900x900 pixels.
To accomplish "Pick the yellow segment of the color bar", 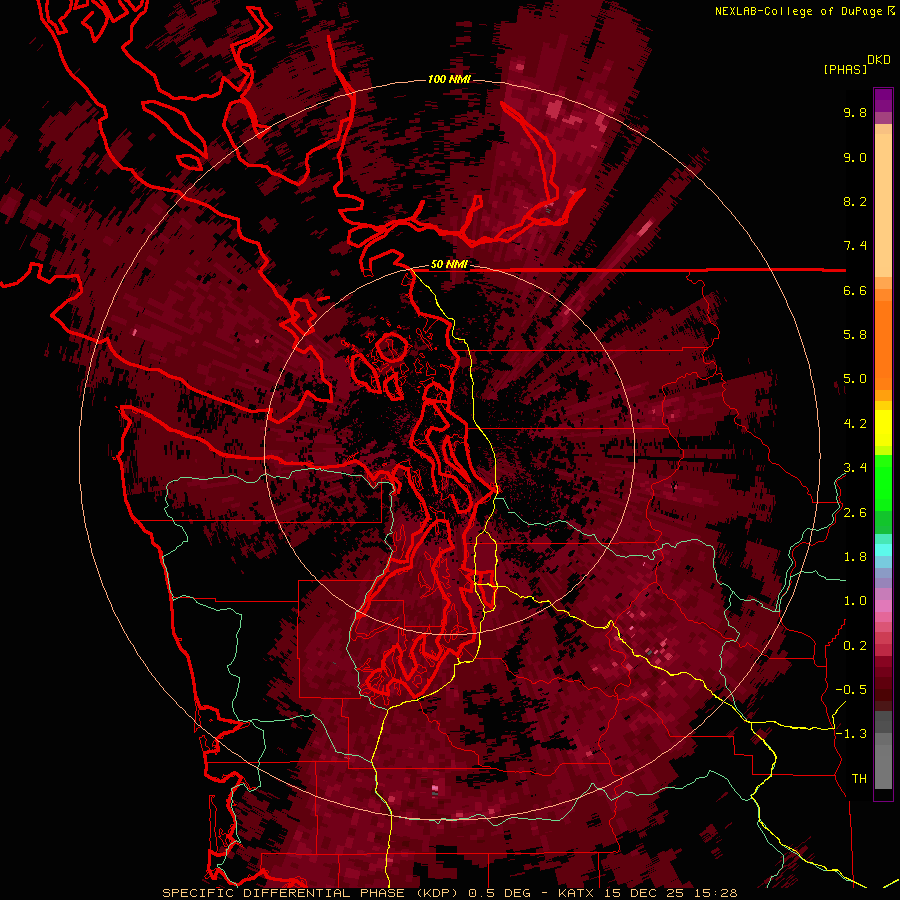I will pos(883,428).
